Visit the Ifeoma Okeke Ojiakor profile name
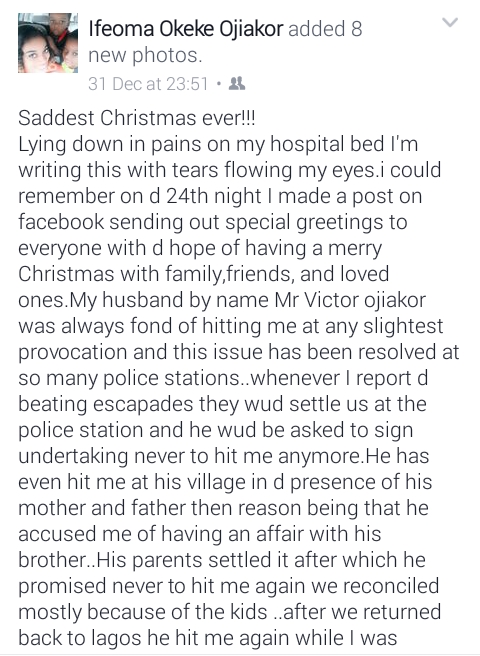This screenshot has height=656, width=480. (x=186, y=29)
